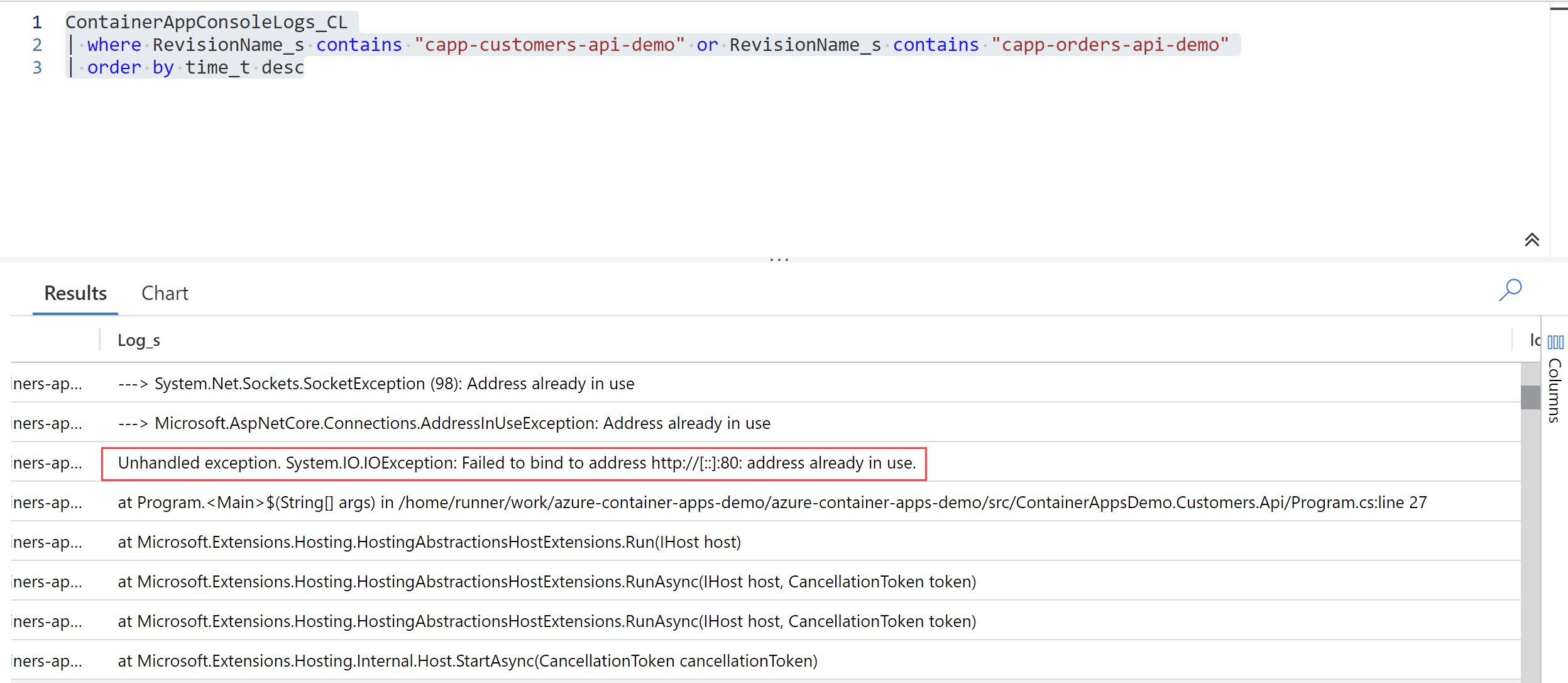Switch to the Chart tab
The height and width of the screenshot is (683, 1568).
click(x=165, y=293)
